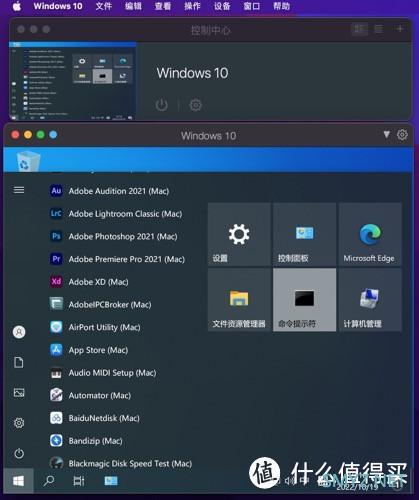Open Adobe XD (Mac) icon
The height and width of the screenshot is (500, 419).
(56, 281)
